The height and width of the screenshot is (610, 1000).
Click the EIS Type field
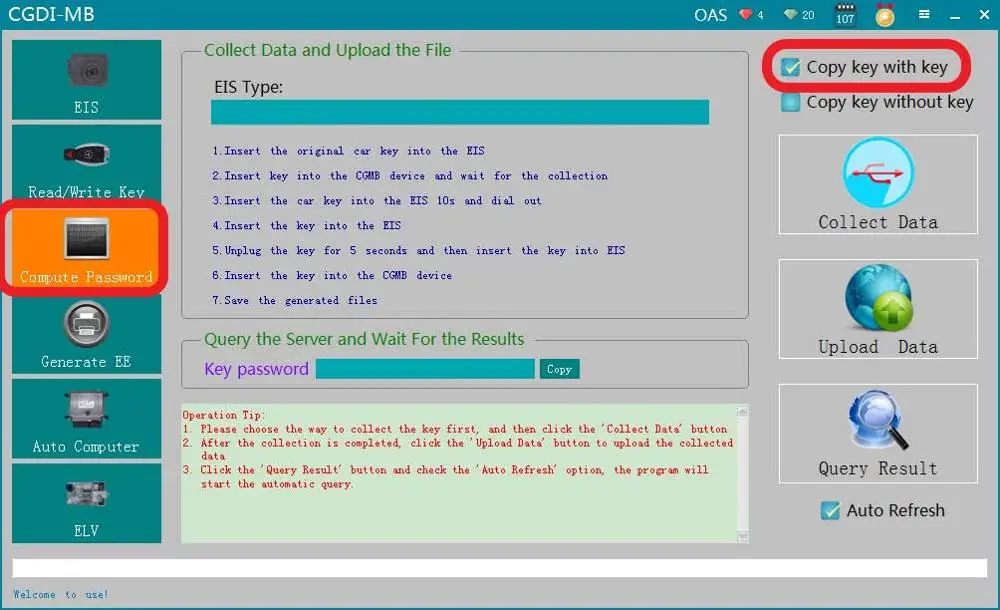[x=460, y=112]
